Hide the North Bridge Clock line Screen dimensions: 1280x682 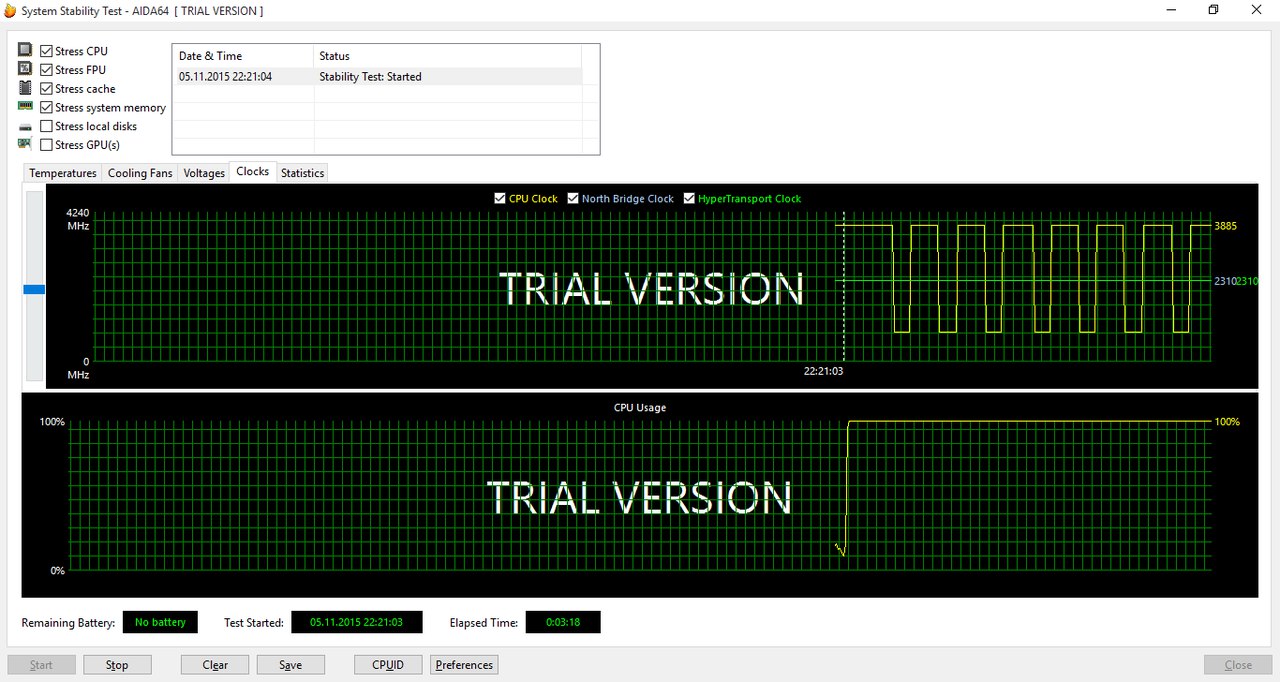coord(573,198)
